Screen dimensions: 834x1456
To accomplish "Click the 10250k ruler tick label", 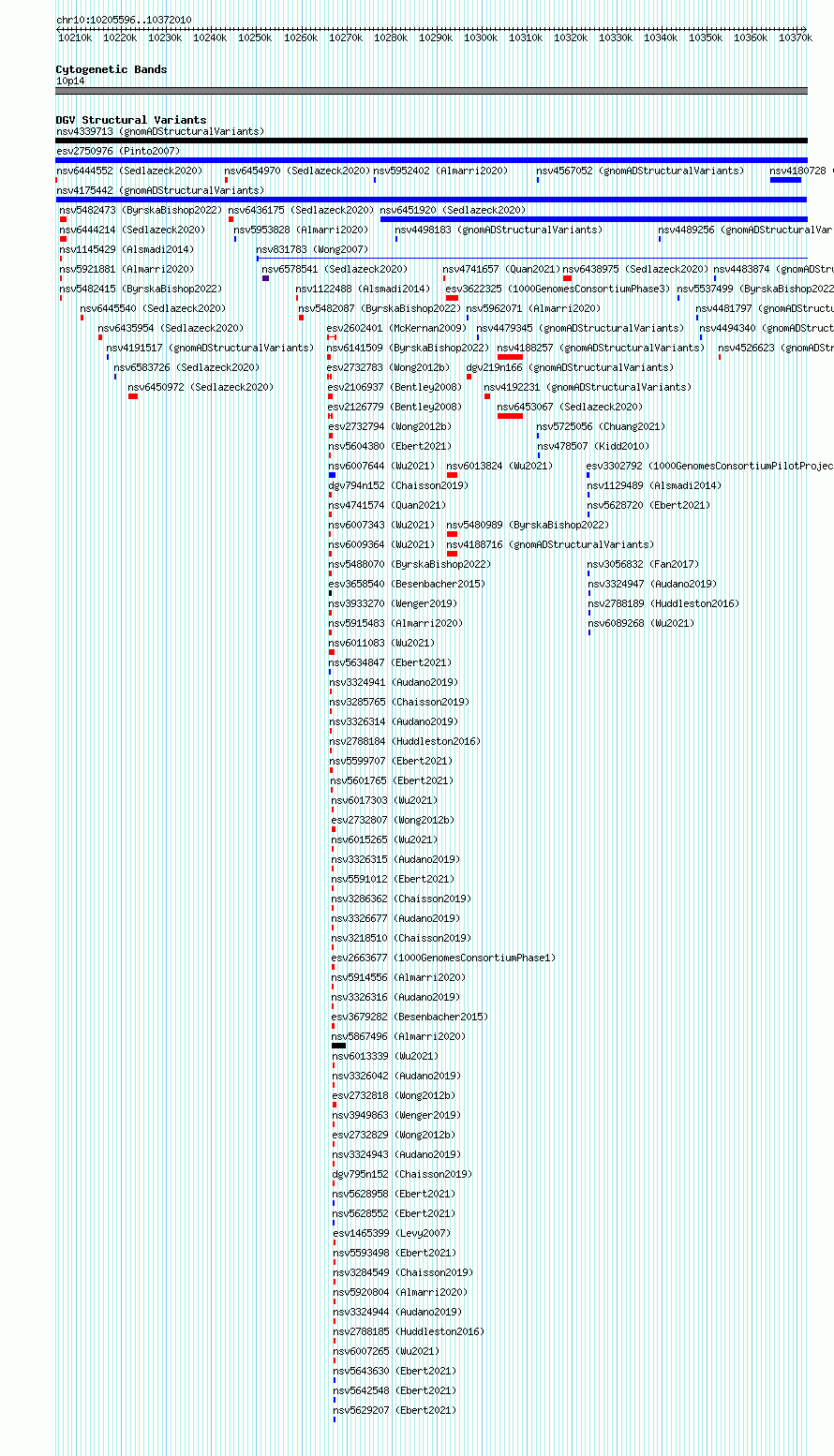I will 255,37.
